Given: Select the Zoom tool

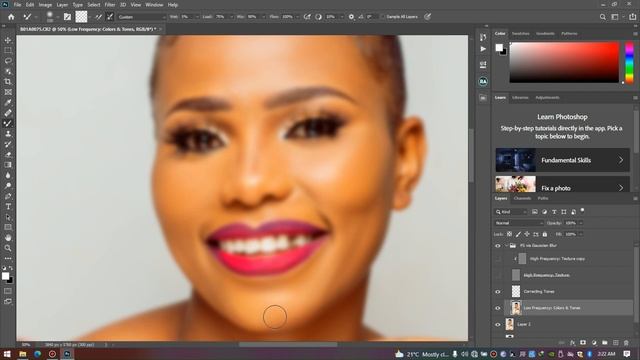Looking at the screenshot, I should click(8, 248).
